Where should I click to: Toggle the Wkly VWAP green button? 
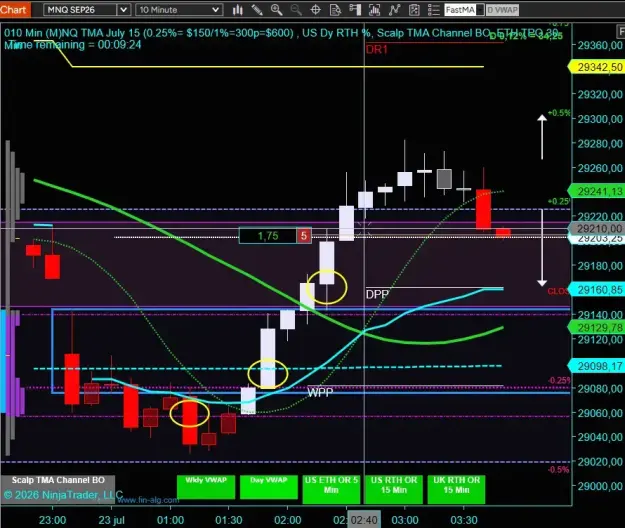coord(206,487)
